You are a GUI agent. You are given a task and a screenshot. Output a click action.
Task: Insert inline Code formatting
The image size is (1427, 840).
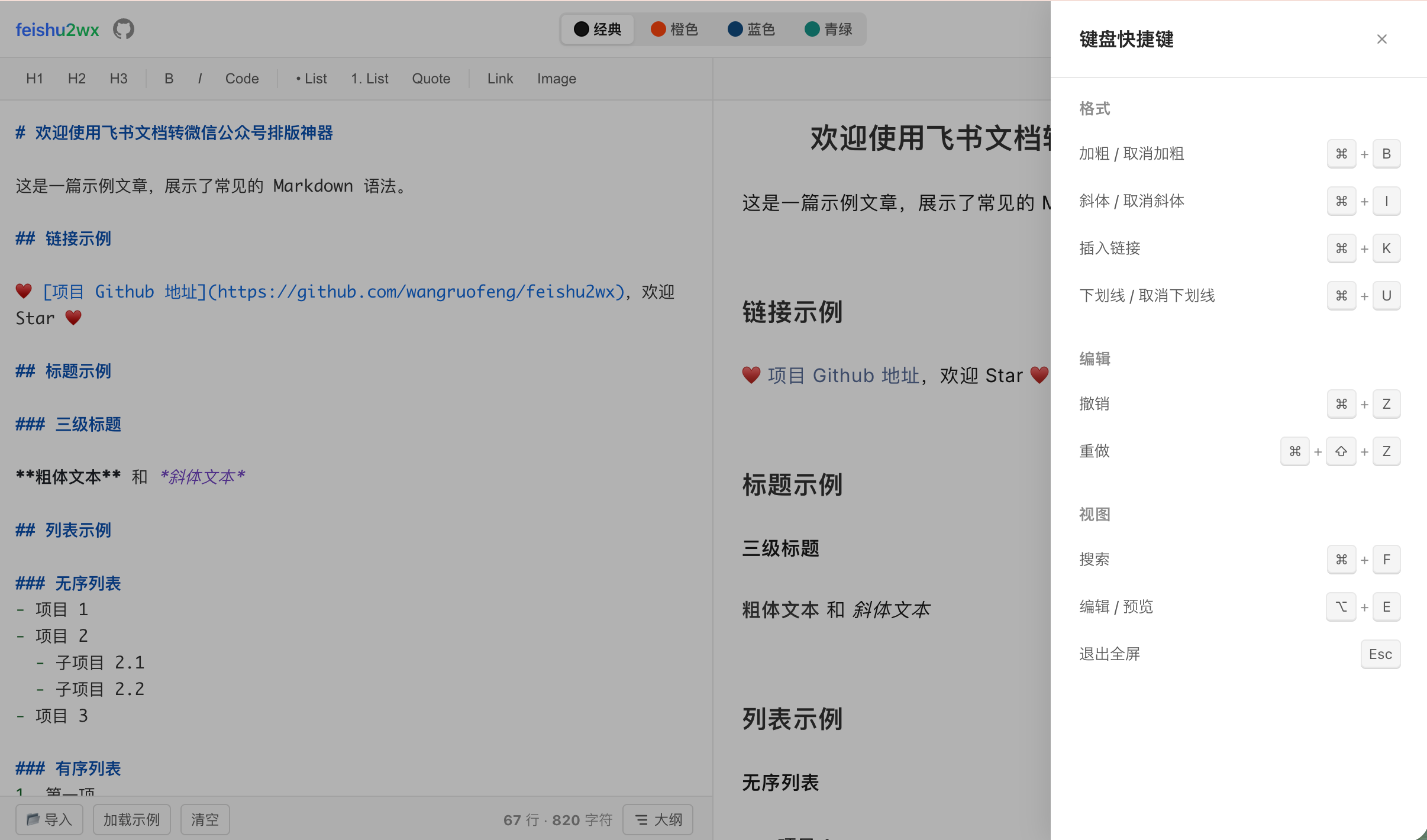pyautogui.click(x=242, y=79)
